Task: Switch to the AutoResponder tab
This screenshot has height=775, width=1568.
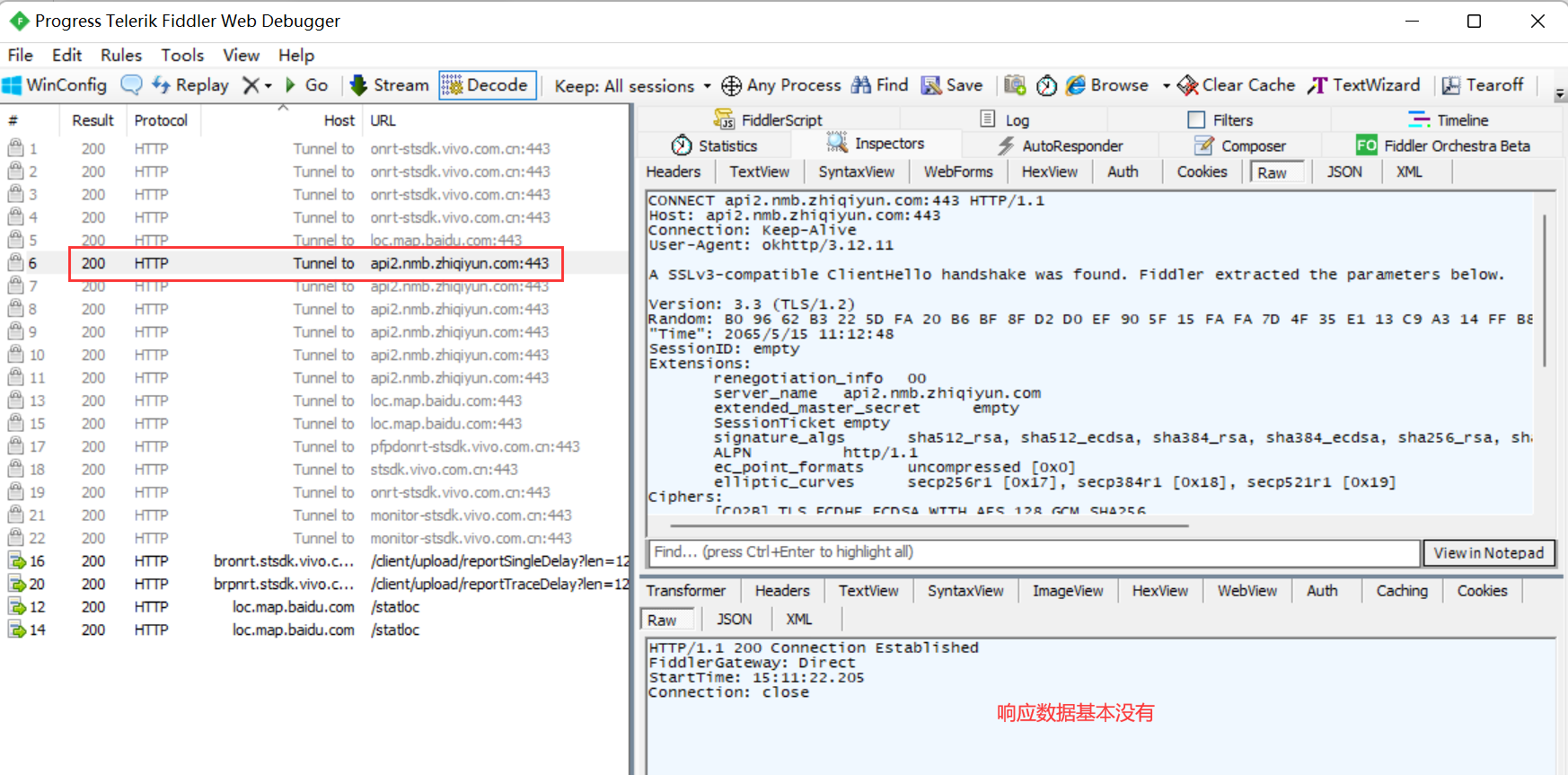Action: tap(1061, 145)
